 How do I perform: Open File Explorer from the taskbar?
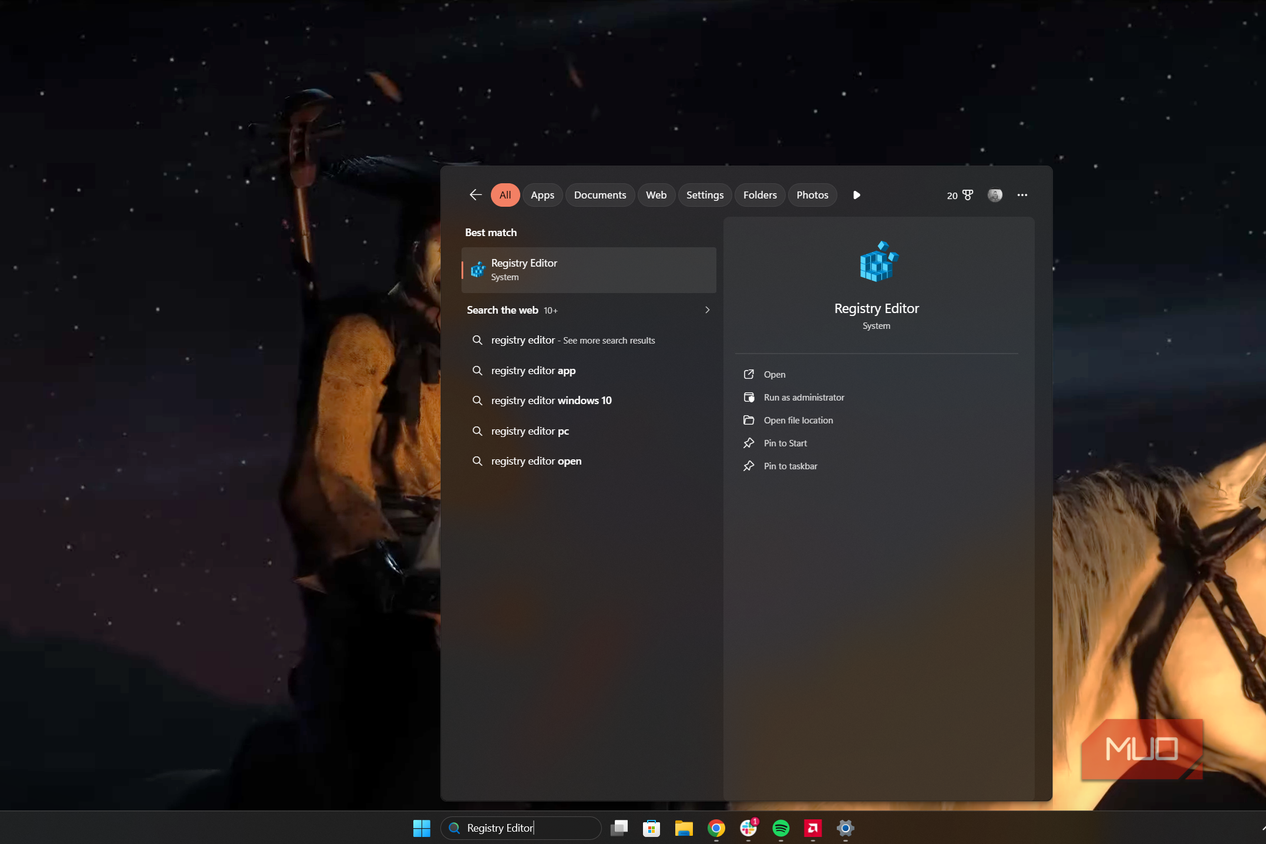[684, 828]
